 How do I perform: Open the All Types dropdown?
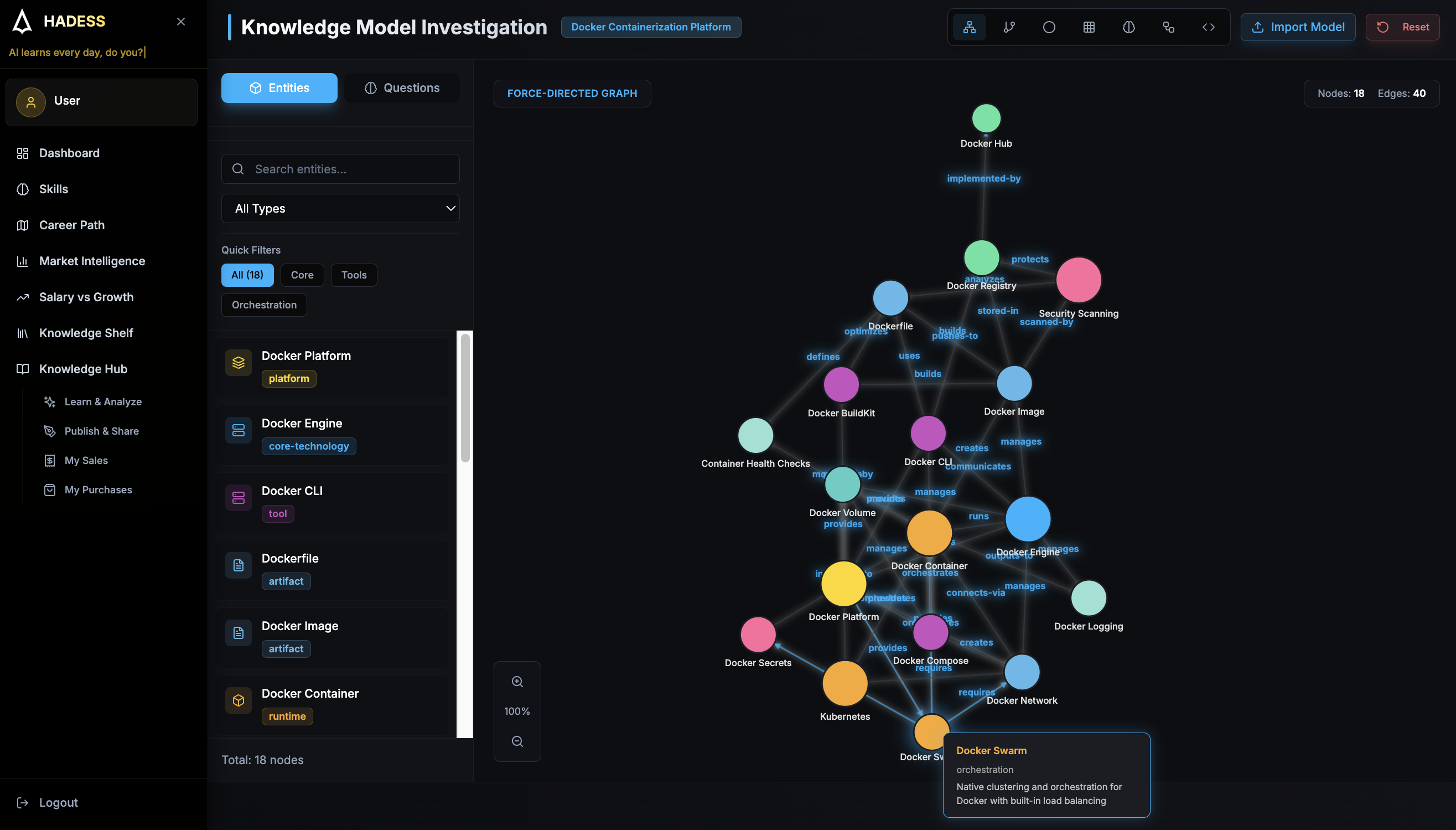340,208
